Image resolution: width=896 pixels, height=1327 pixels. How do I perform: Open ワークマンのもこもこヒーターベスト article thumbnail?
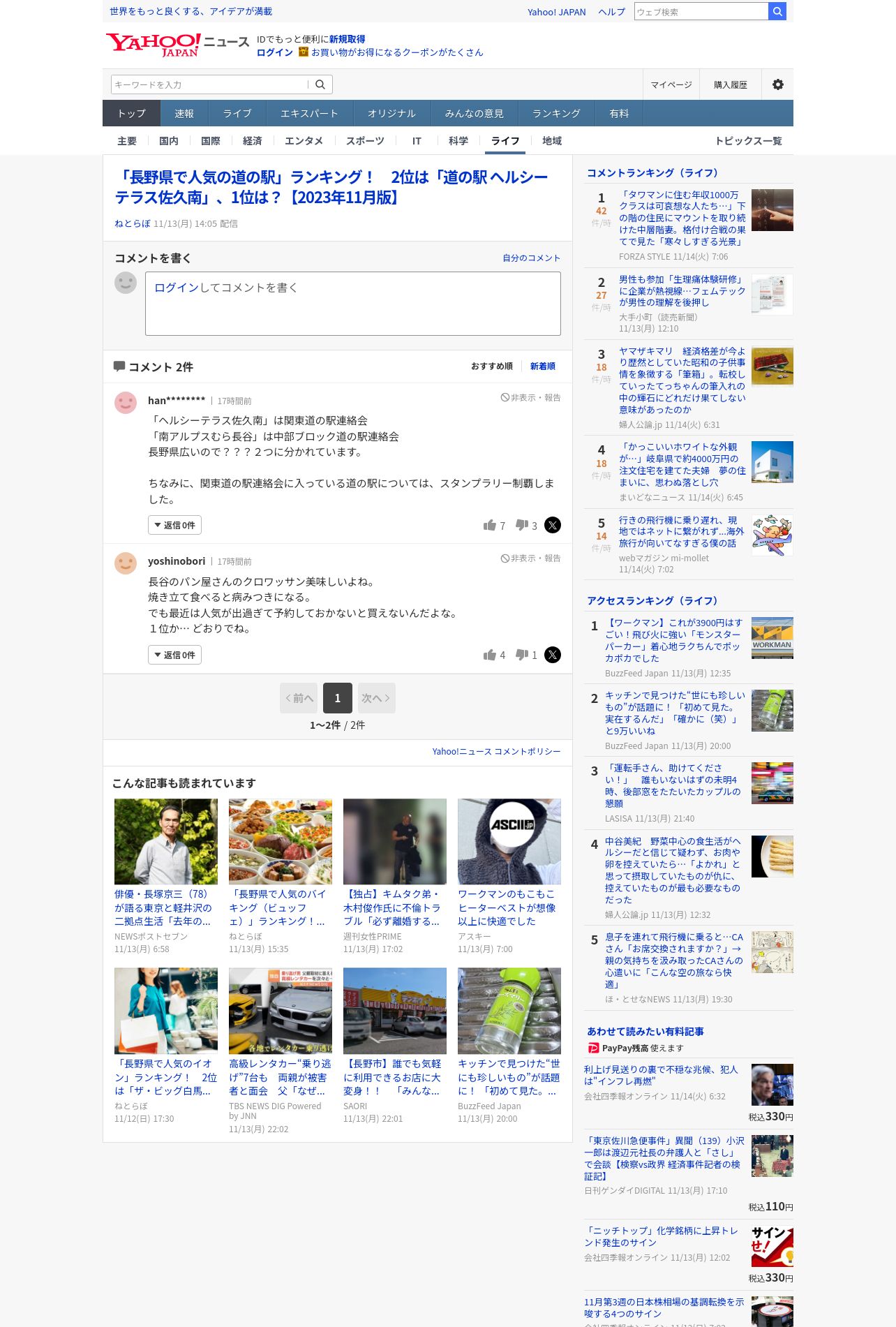[509, 841]
